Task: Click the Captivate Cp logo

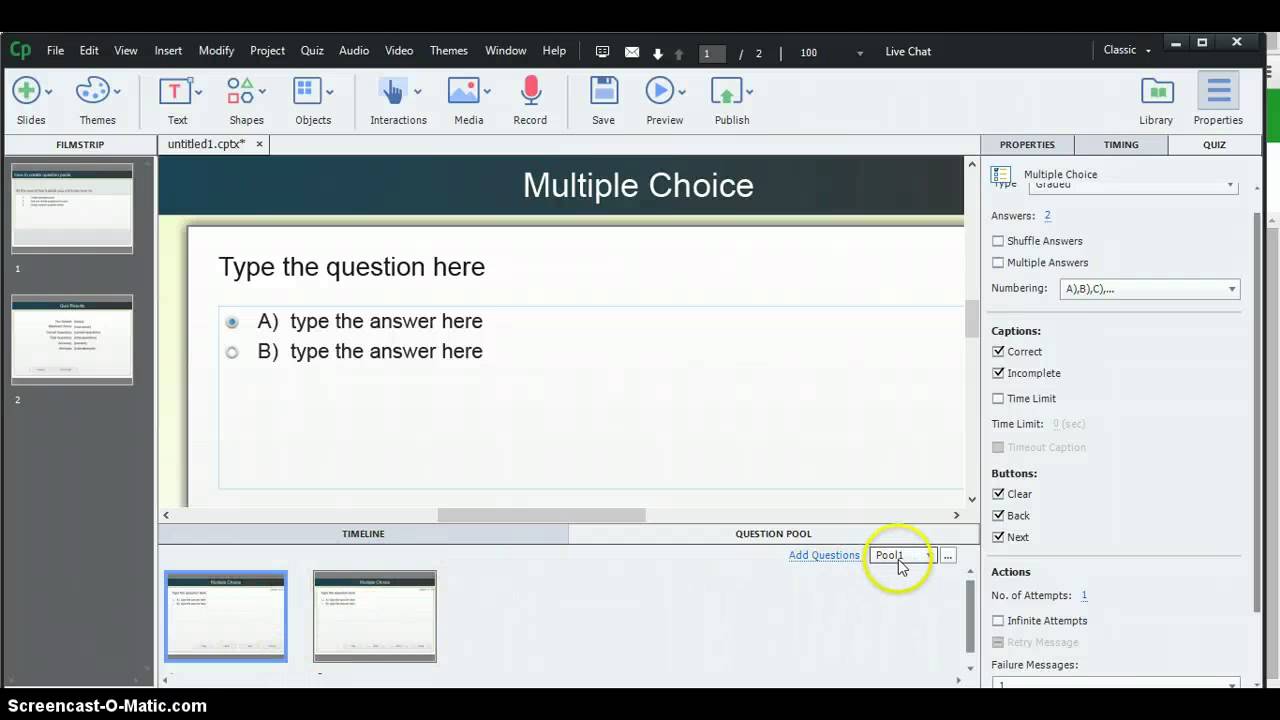Action: 20,50
